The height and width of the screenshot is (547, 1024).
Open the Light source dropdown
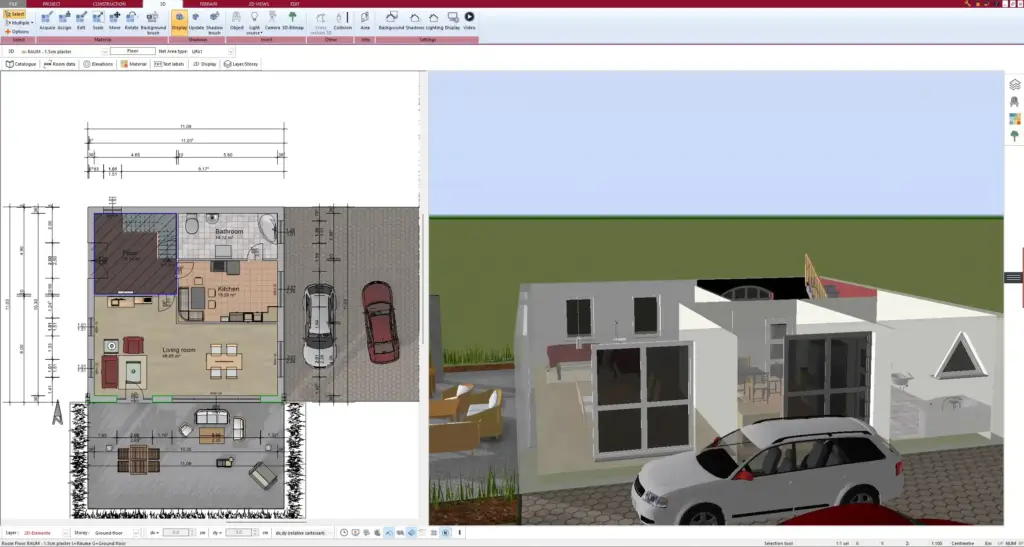click(255, 22)
